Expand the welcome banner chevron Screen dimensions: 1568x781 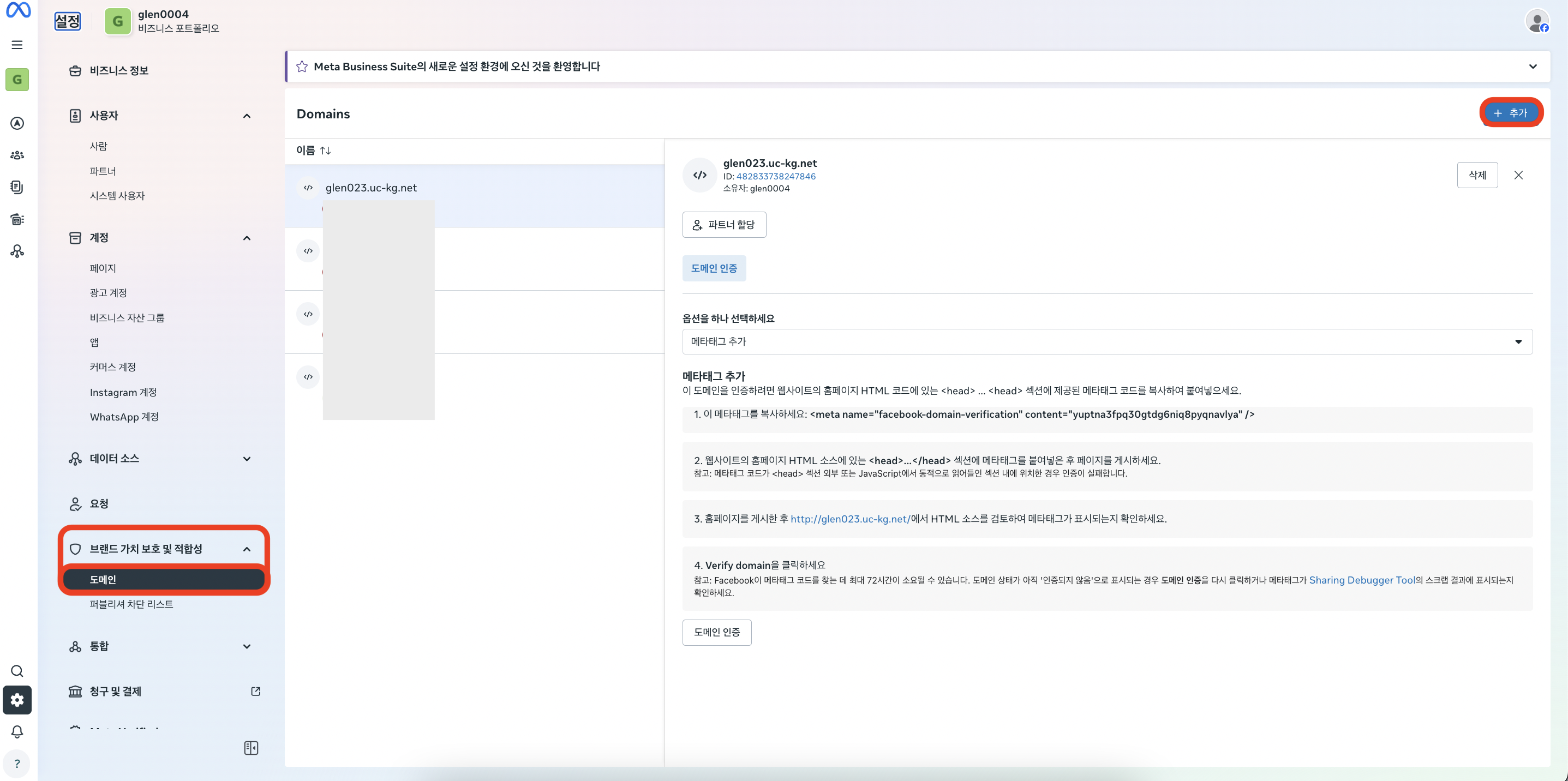(x=1532, y=67)
